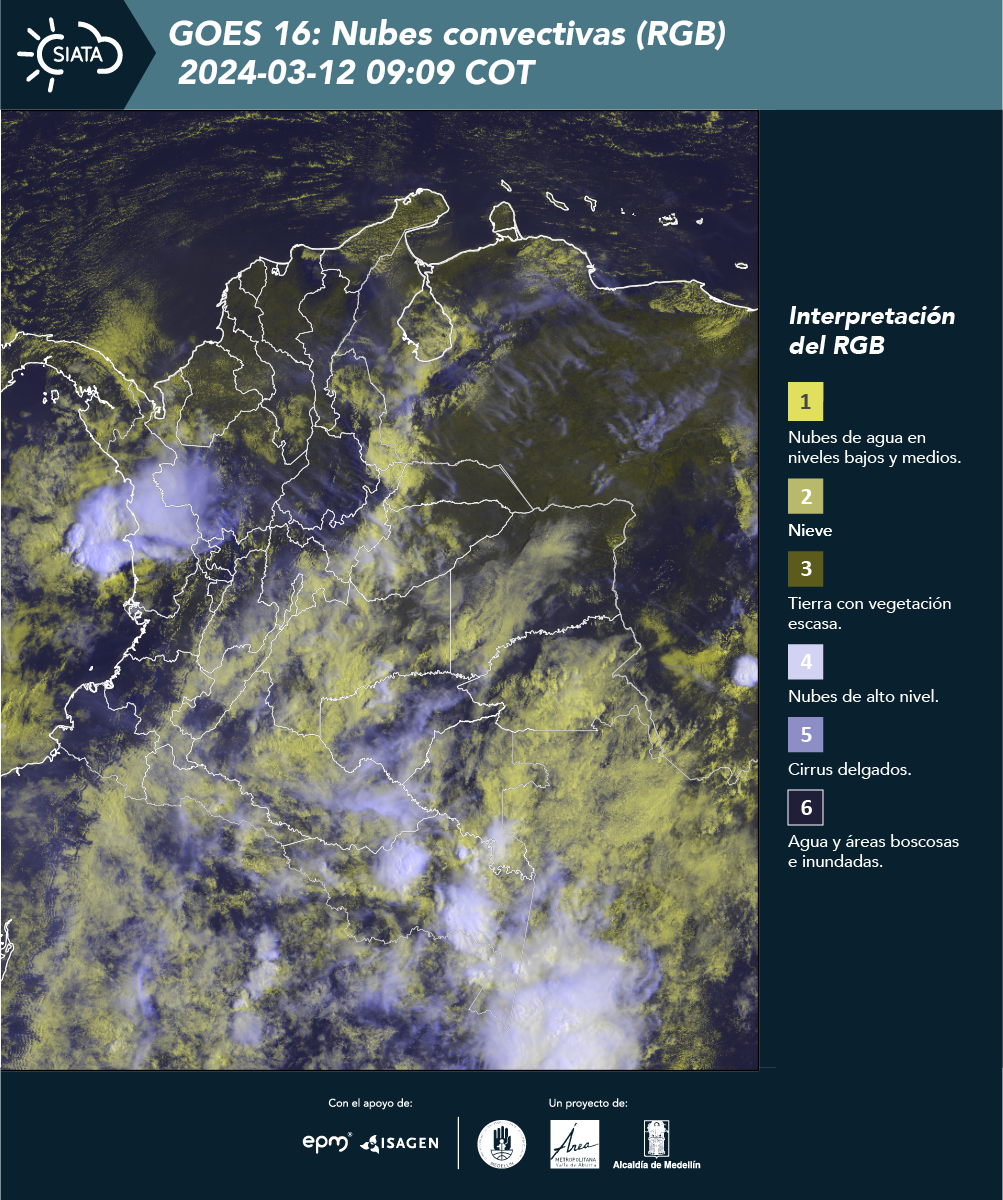Select the light lavender swatch numbered 4
1003x1200 pixels.
(805, 662)
